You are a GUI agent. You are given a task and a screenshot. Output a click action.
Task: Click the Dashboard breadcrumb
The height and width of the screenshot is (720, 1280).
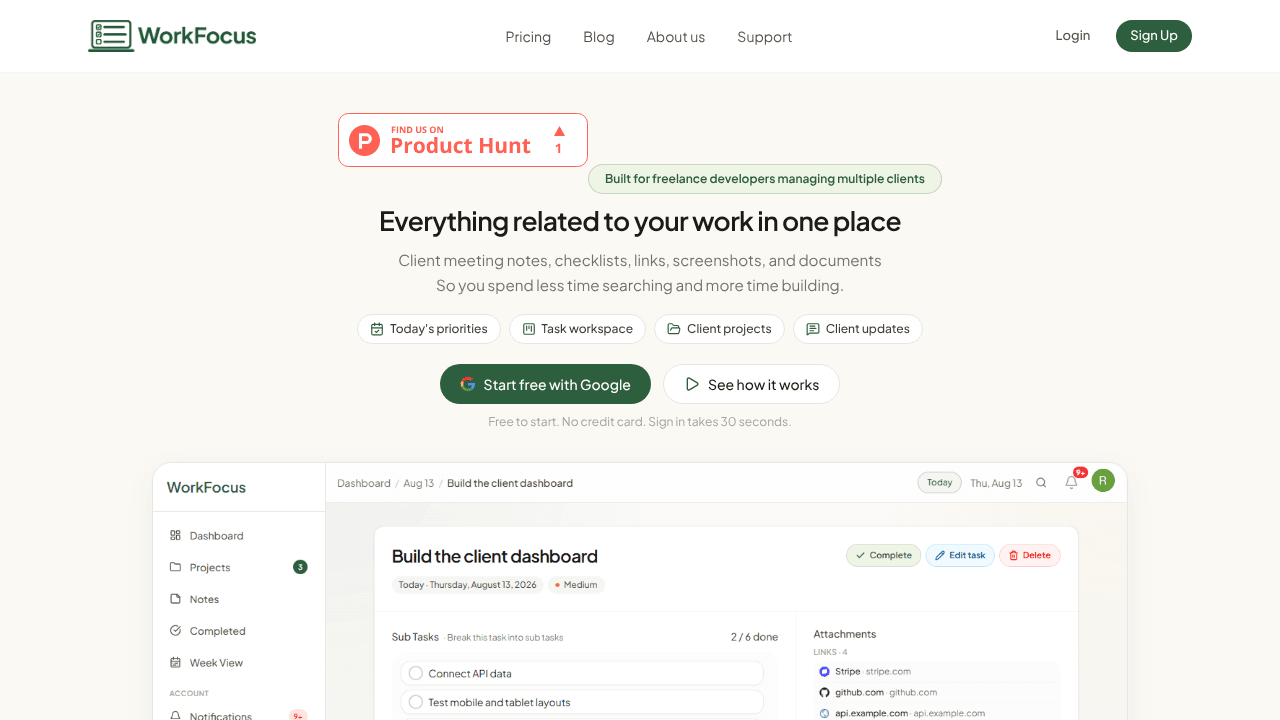point(364,483)
